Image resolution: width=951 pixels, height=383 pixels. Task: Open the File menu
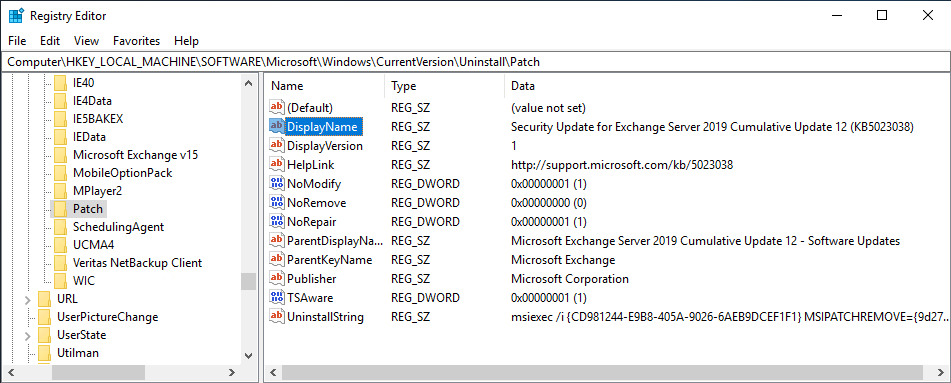(17, 41)
